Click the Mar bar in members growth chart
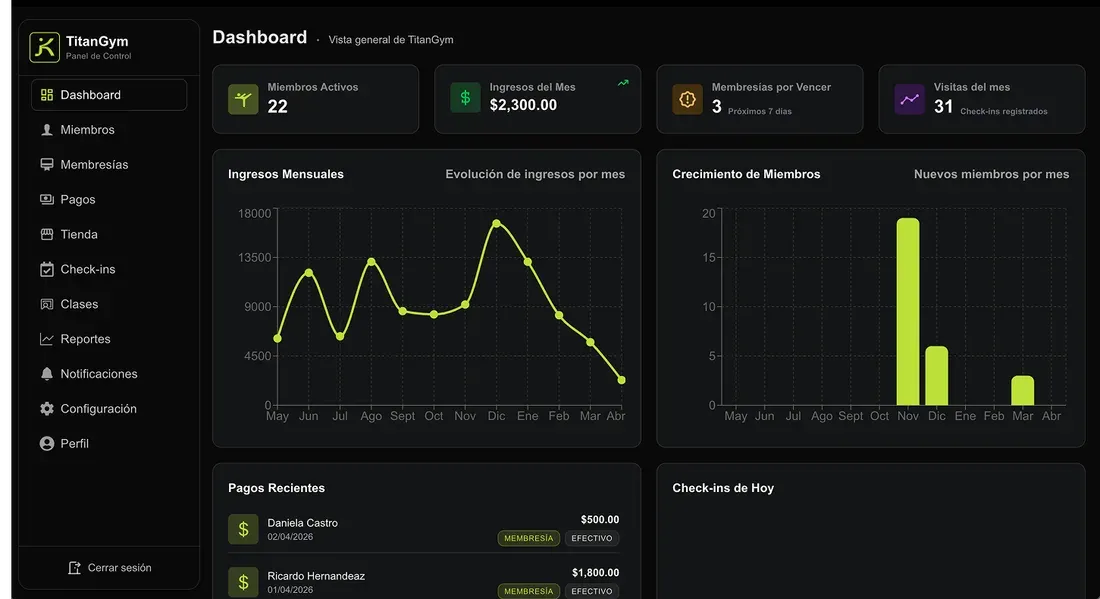 pos(1022,391)
